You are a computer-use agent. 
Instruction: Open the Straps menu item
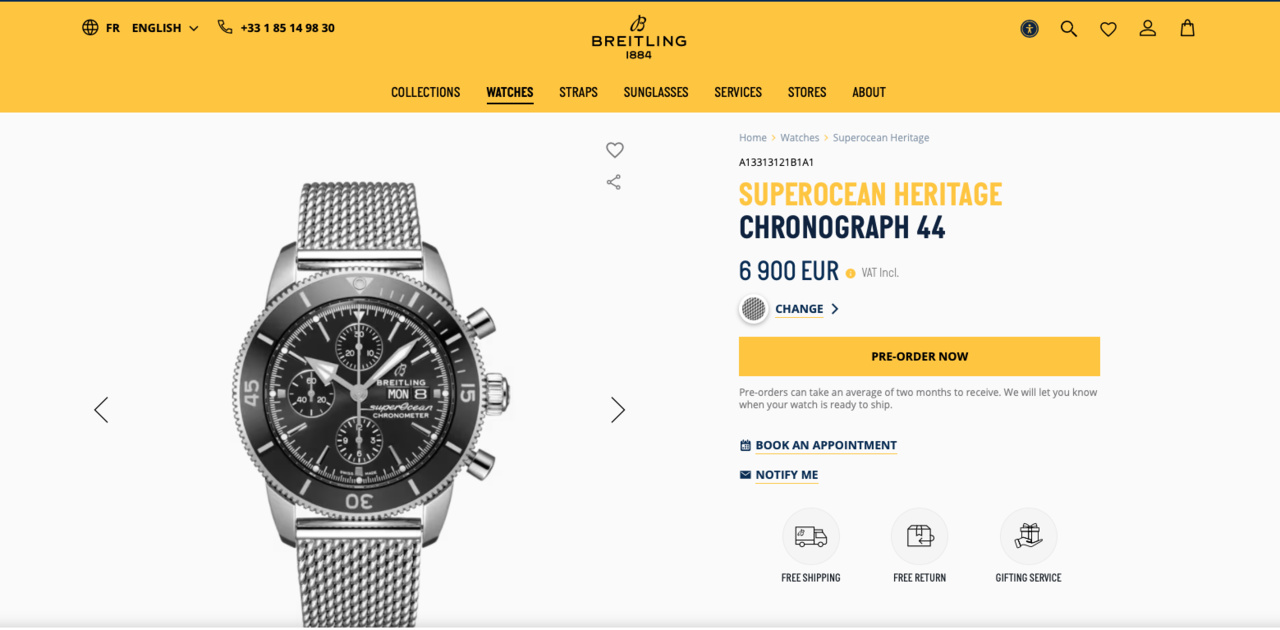578,92
